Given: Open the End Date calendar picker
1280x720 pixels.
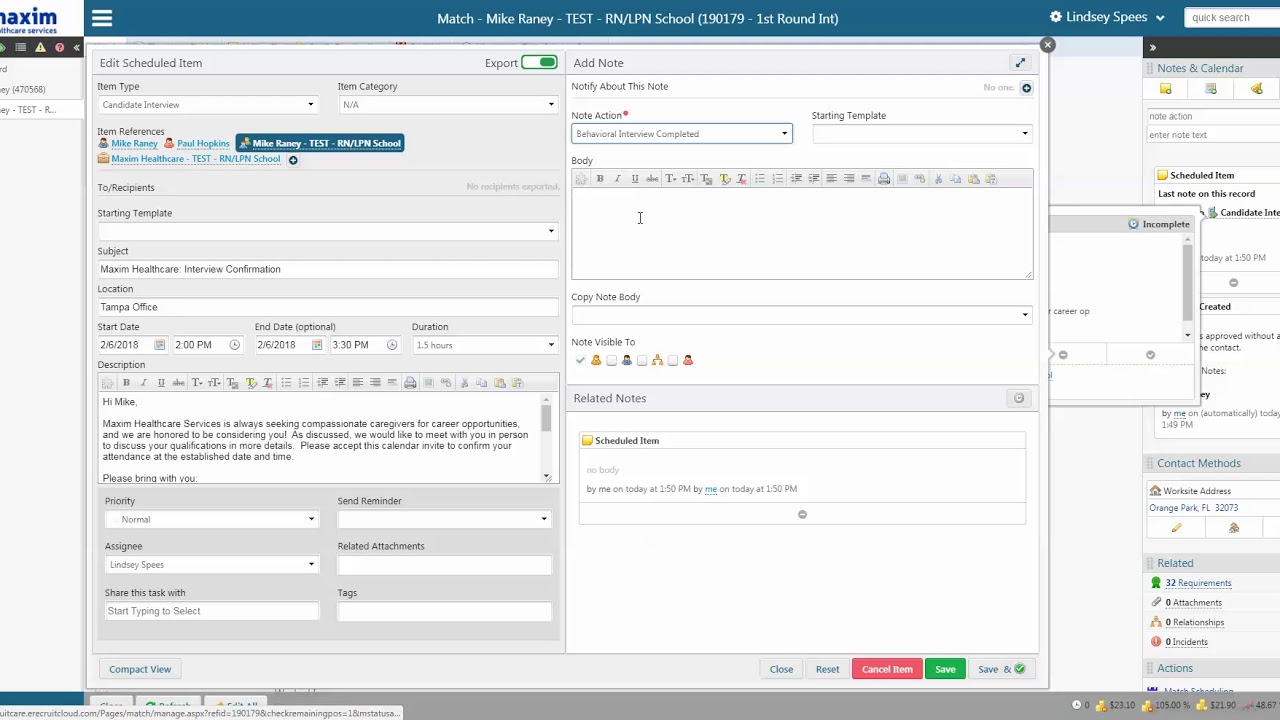Looking at the screenshot, I should [x=316, y=345].
